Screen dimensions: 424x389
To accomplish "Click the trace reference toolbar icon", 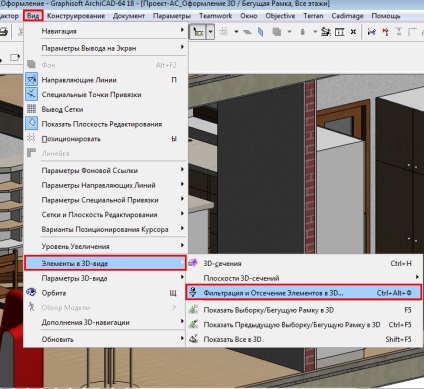I will [x=199, y=32].
